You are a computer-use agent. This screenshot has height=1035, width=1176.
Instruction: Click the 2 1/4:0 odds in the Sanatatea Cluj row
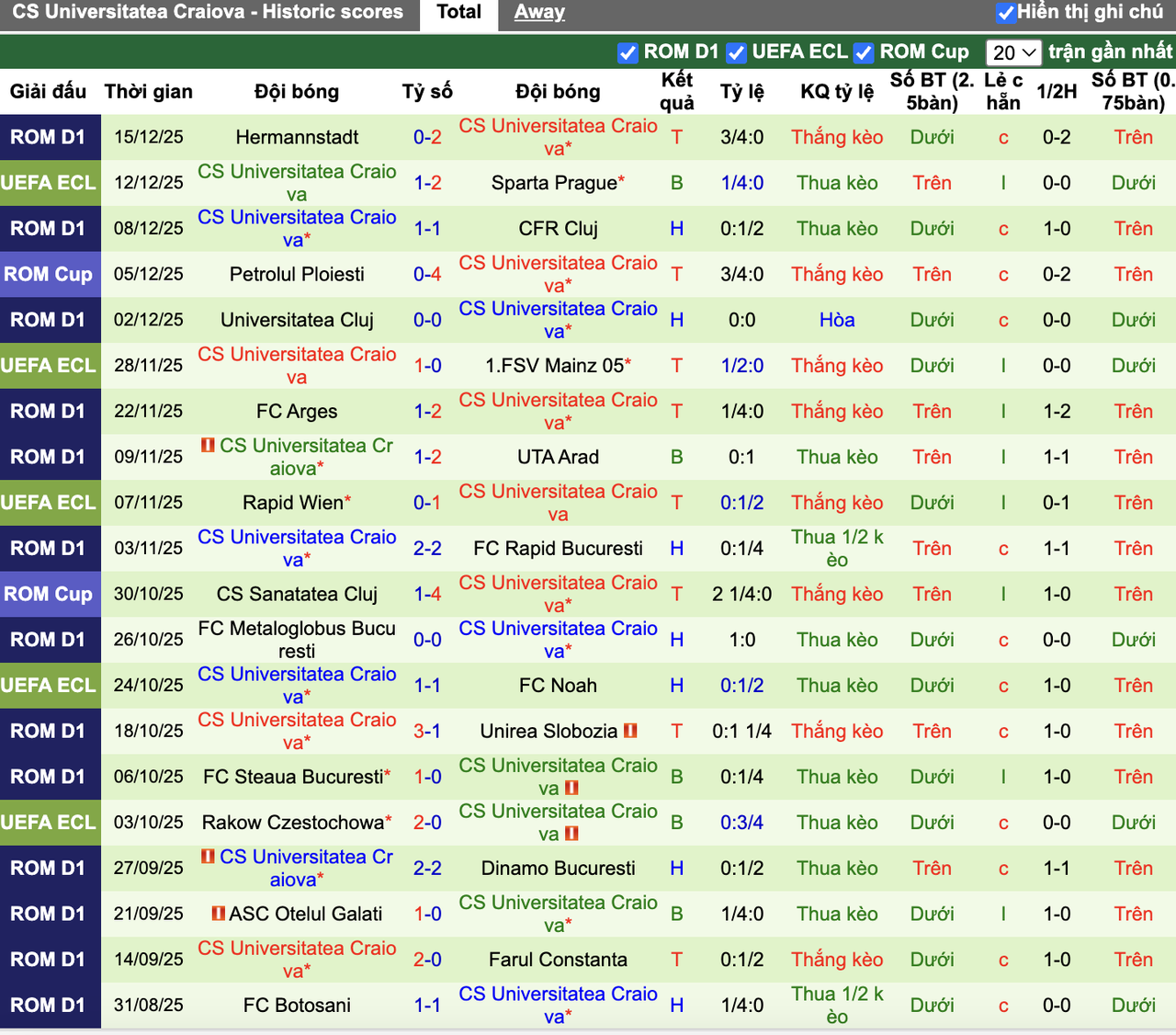tap(742, 595)
